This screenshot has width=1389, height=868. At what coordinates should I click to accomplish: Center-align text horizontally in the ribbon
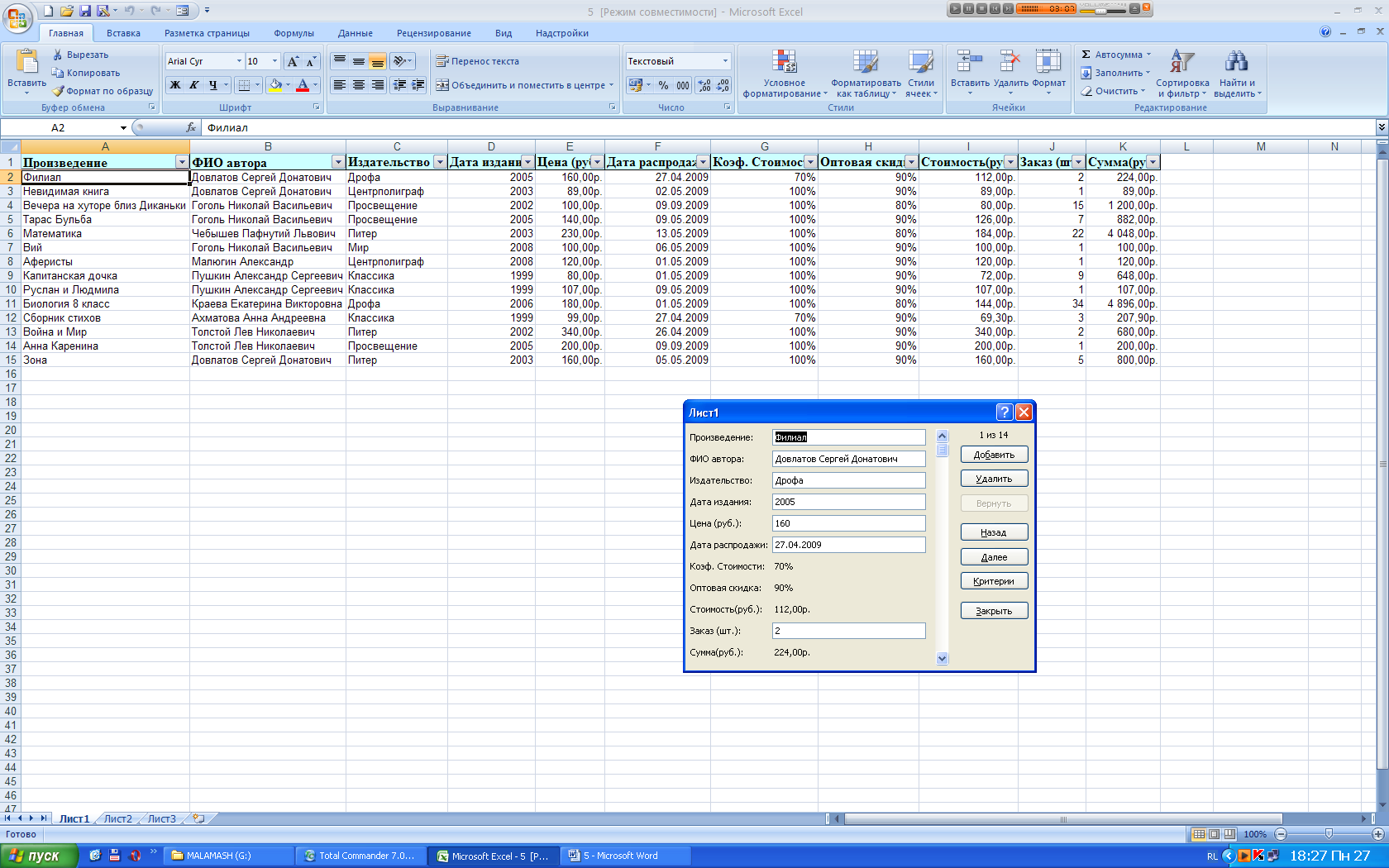tap(359, 85)
